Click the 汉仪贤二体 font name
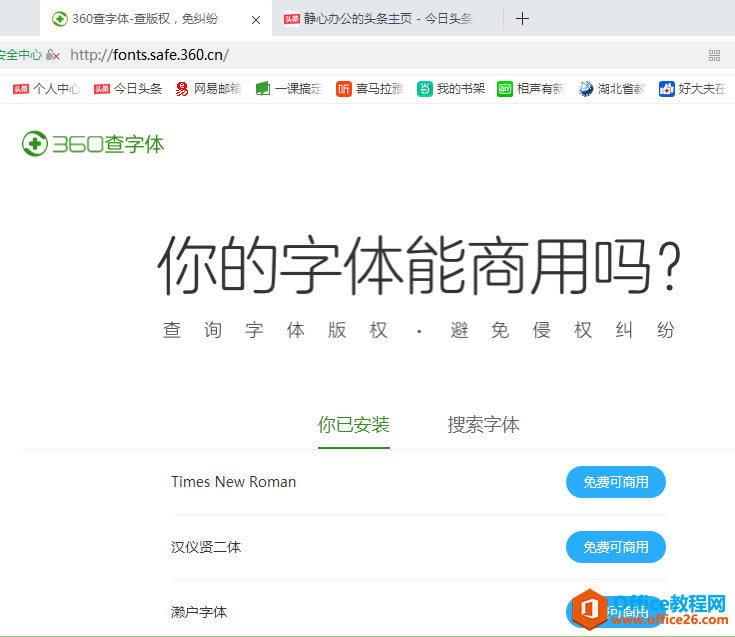This screenshot has height=637, width=735. tap(206, 547)
